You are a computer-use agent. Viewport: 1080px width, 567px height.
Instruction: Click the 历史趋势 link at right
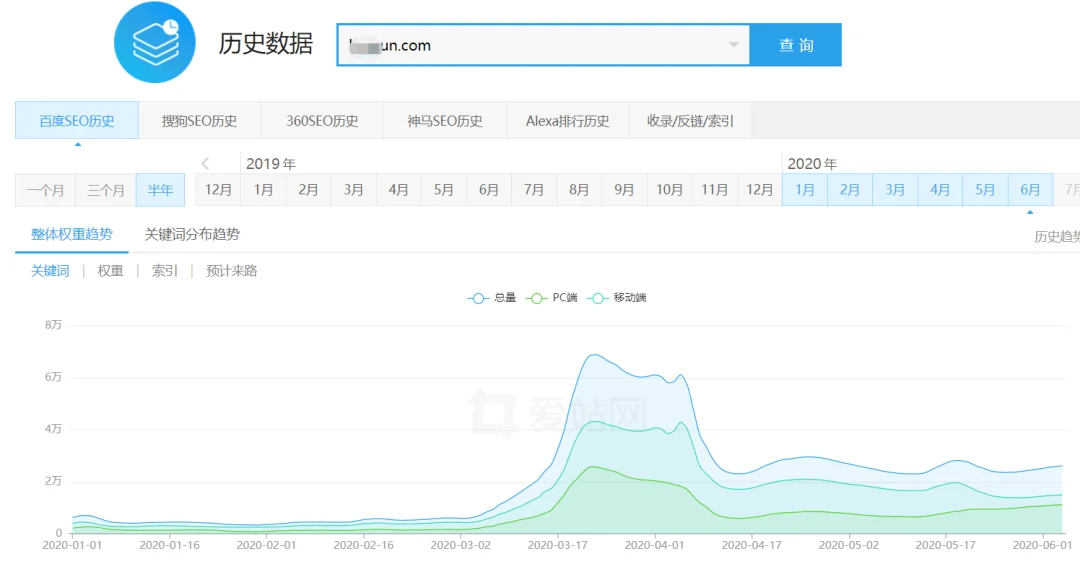coord(1057,237)
